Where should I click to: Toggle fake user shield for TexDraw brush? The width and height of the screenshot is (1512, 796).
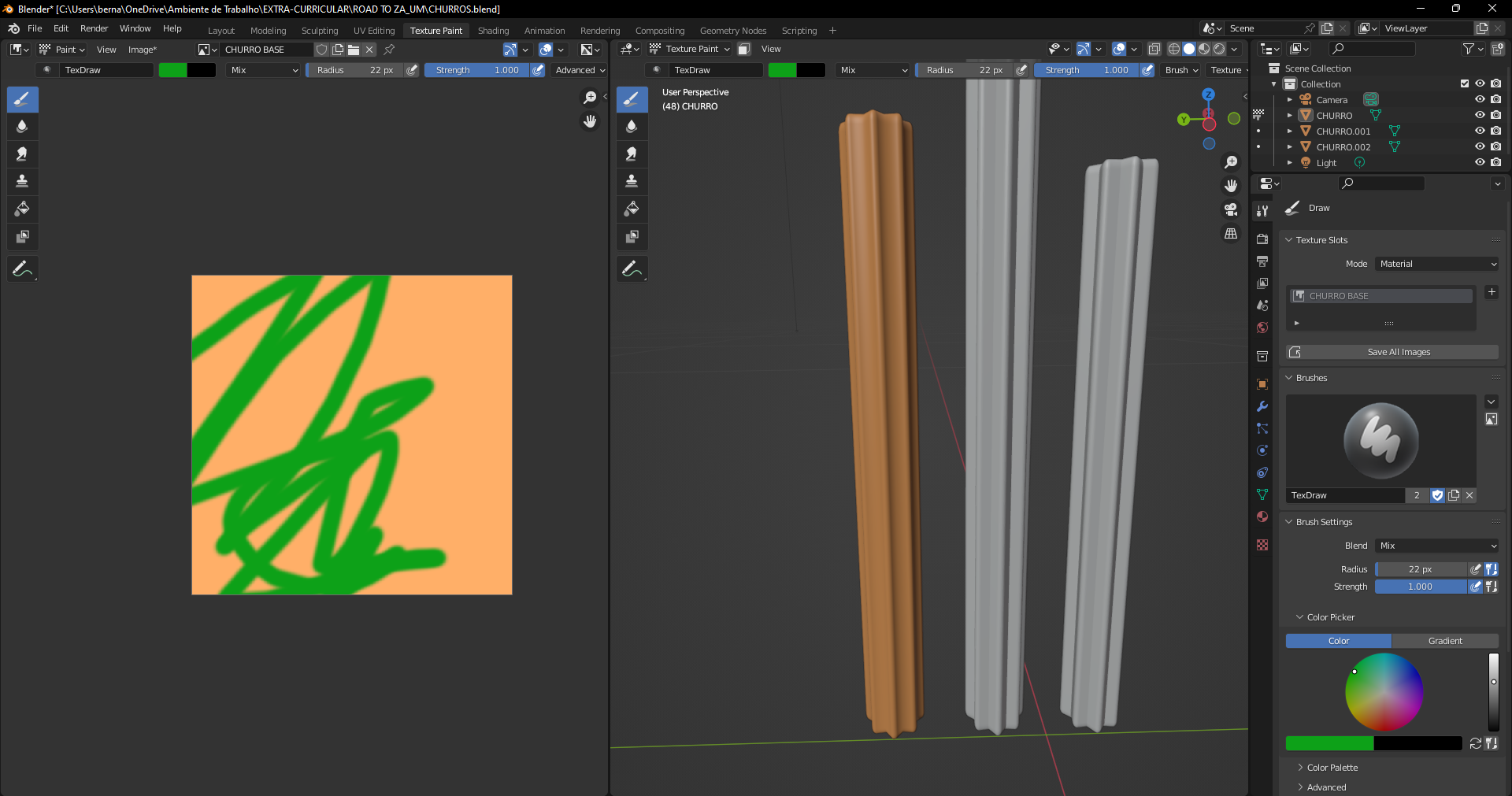tap(1437, 495)
